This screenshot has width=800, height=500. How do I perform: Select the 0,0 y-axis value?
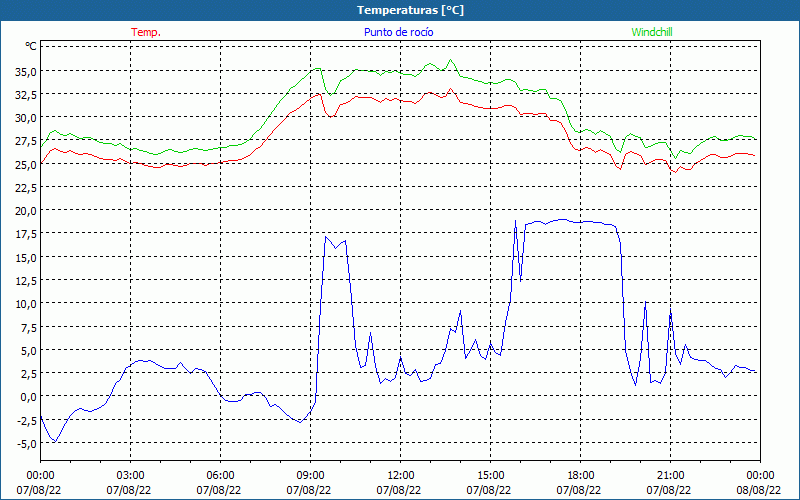[x=29, y=397]
